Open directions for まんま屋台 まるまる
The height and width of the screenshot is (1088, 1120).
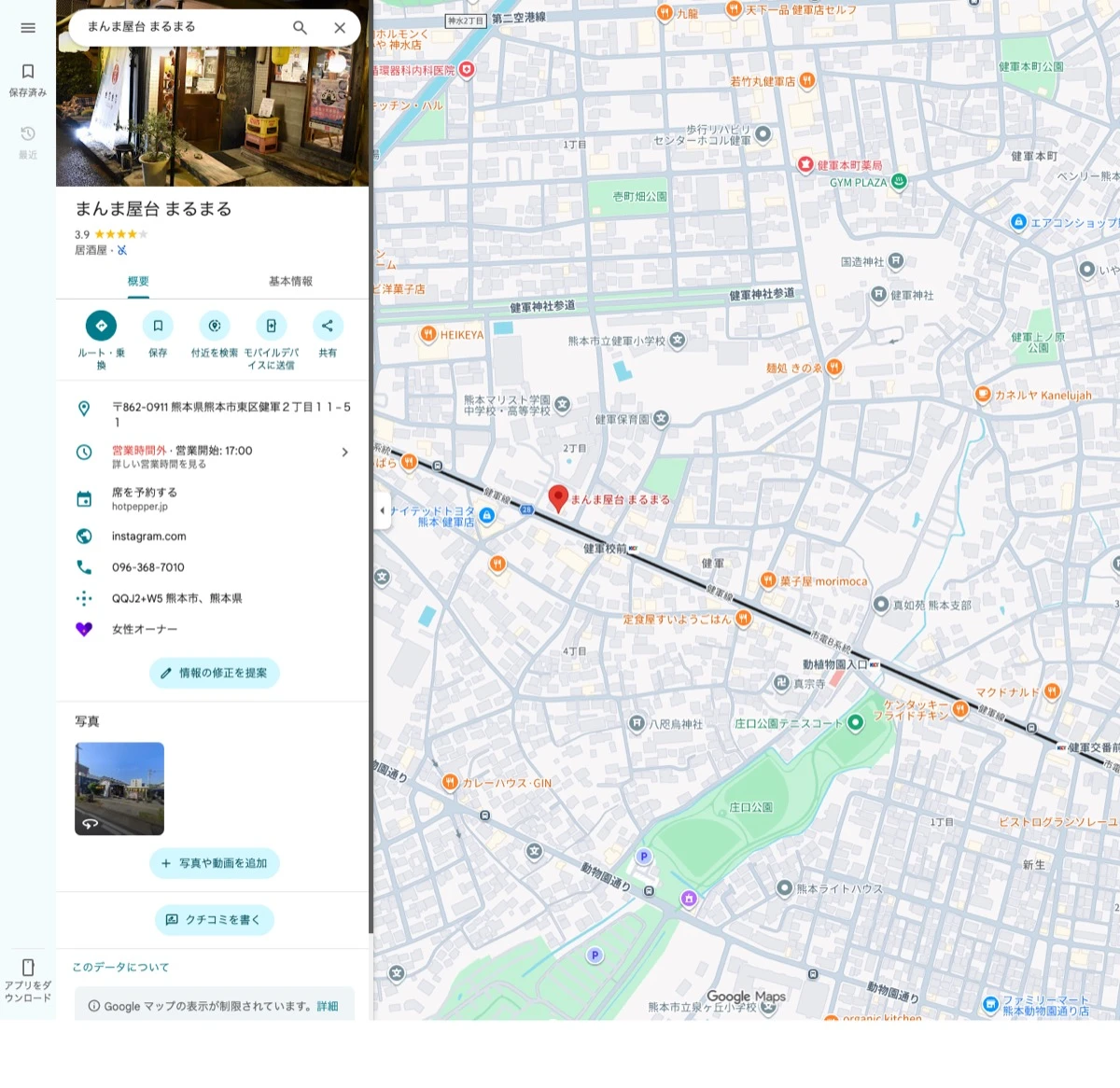click(101, 326)
